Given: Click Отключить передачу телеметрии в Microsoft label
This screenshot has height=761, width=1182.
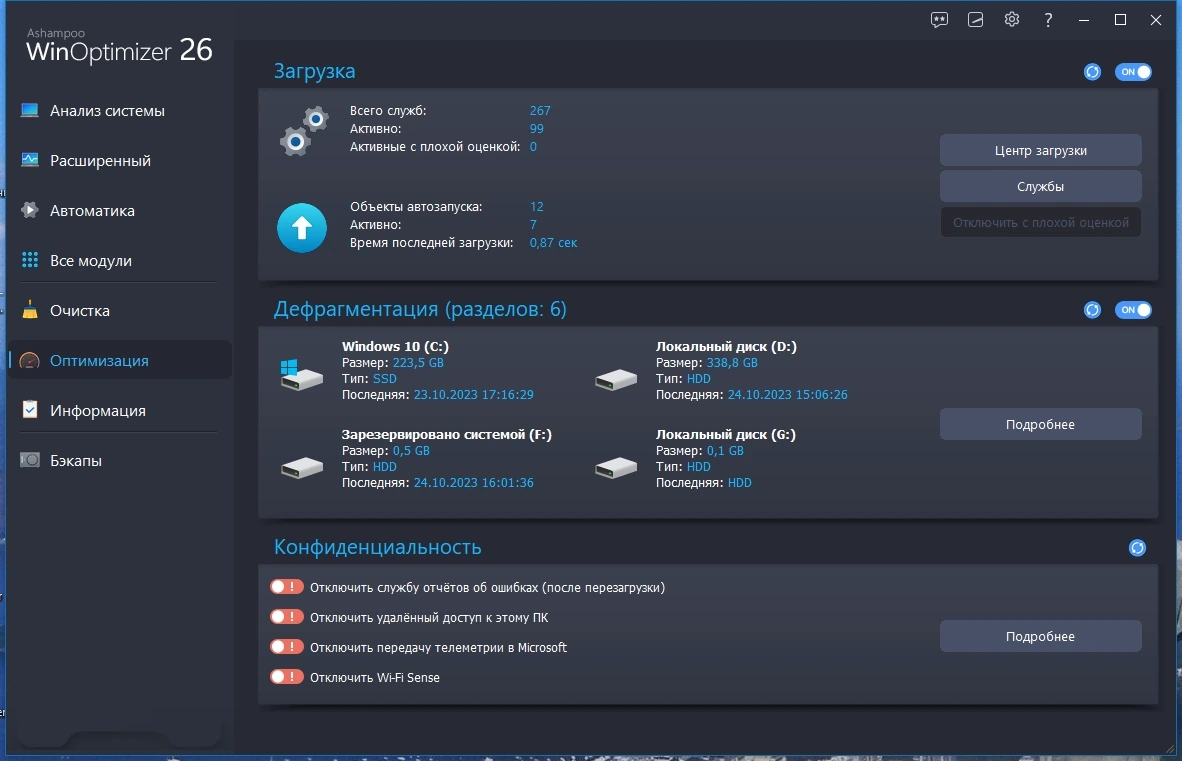Looking at the screenshot, I should coord(438,647).
